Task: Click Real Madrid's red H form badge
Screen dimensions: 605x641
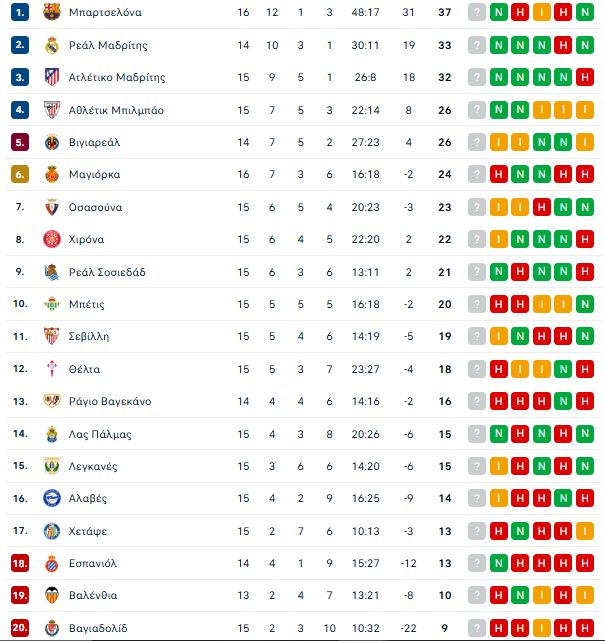Action: point(563,45)
